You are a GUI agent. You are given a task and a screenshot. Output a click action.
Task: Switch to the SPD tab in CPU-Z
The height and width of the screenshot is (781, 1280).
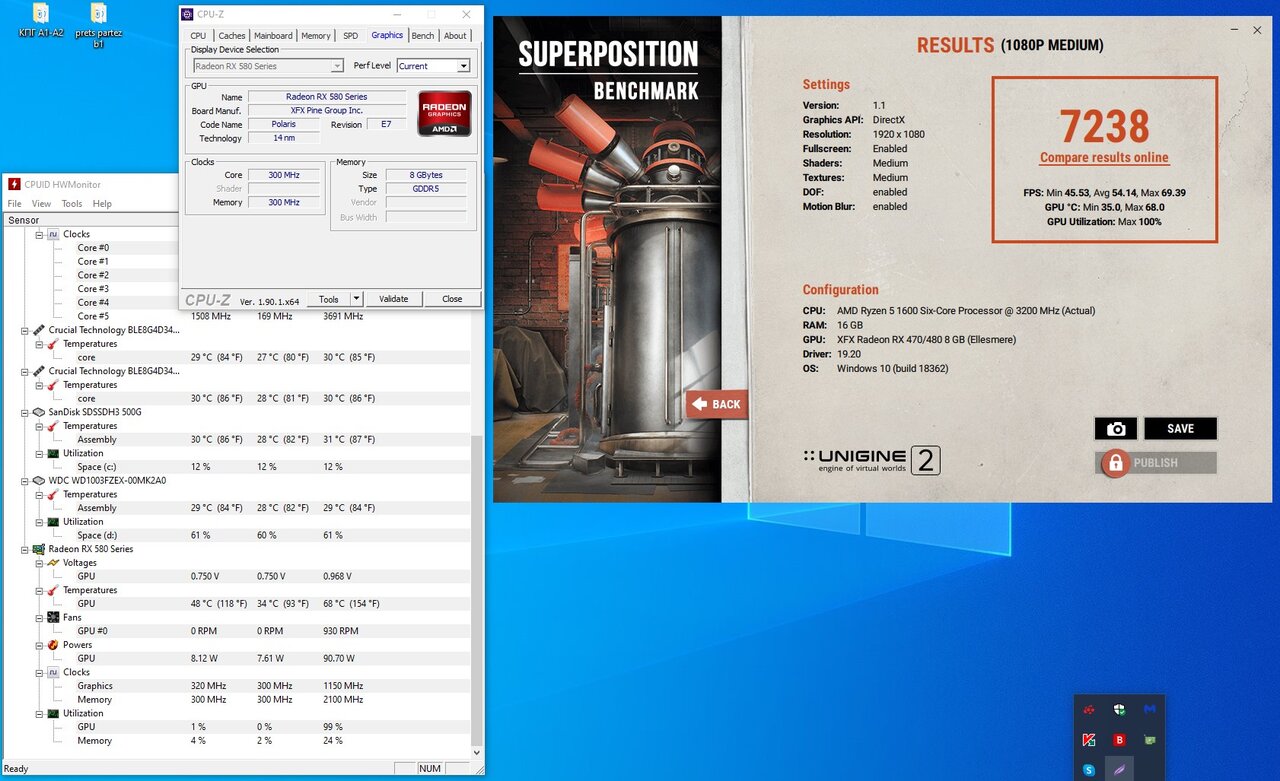tap(350, 35)
